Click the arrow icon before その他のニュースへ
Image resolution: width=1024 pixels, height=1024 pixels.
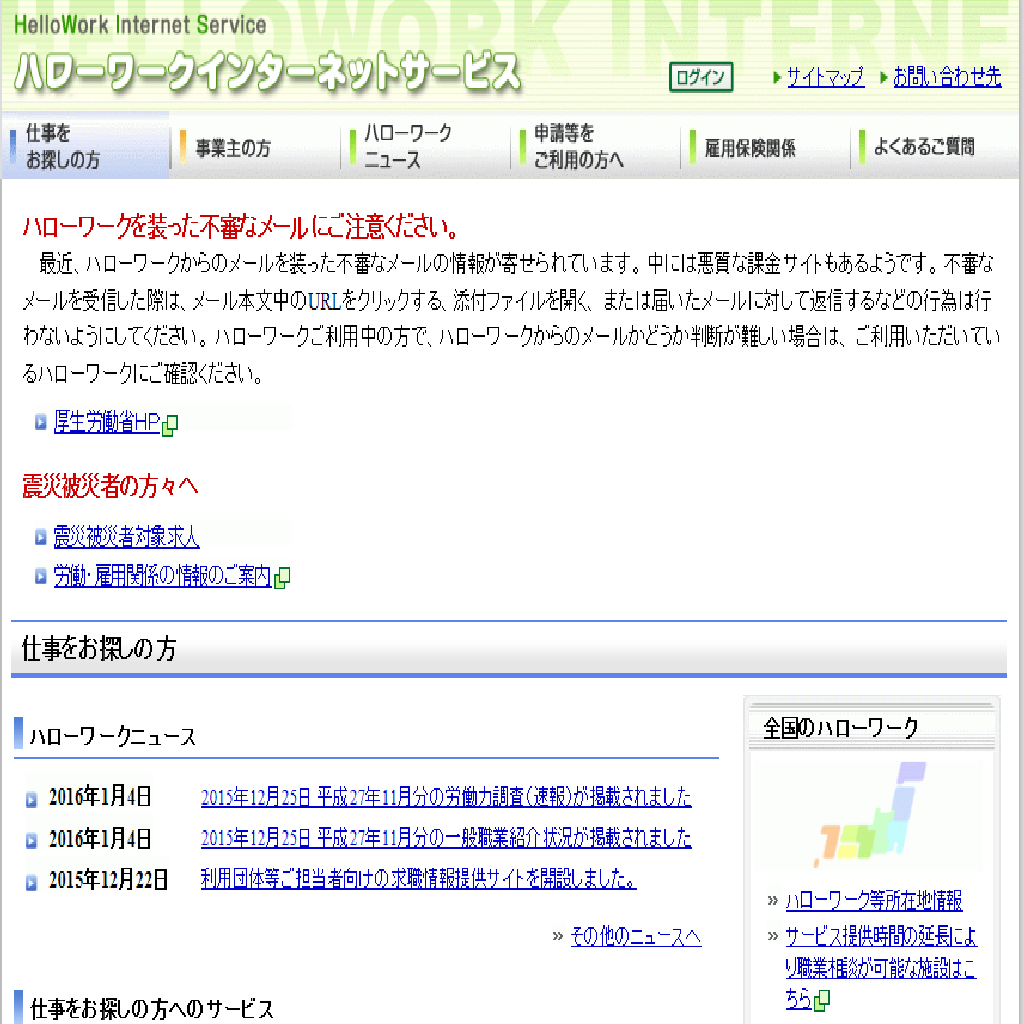tap(558, 936)
